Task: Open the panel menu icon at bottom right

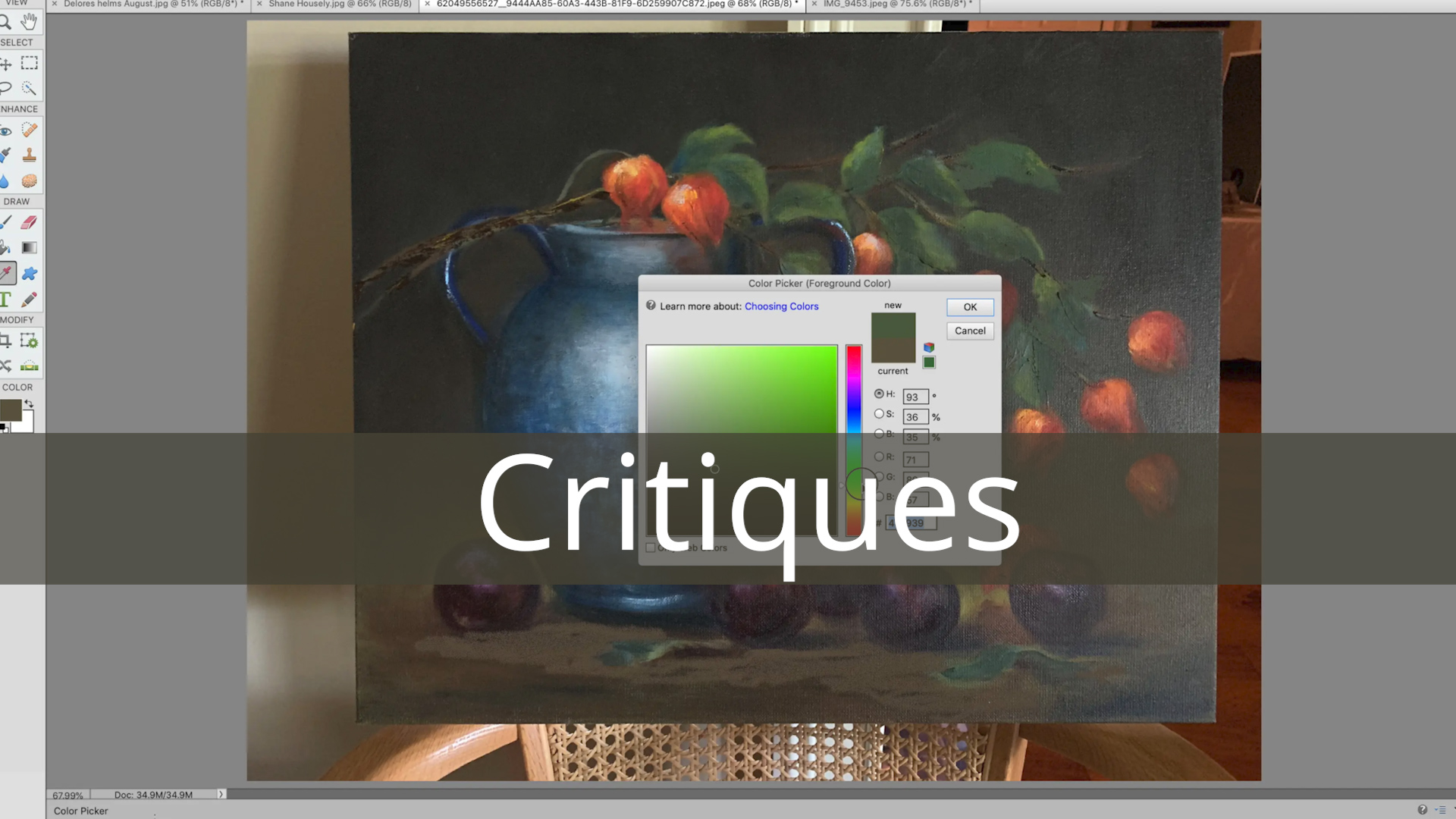Action: (1441, 810)
